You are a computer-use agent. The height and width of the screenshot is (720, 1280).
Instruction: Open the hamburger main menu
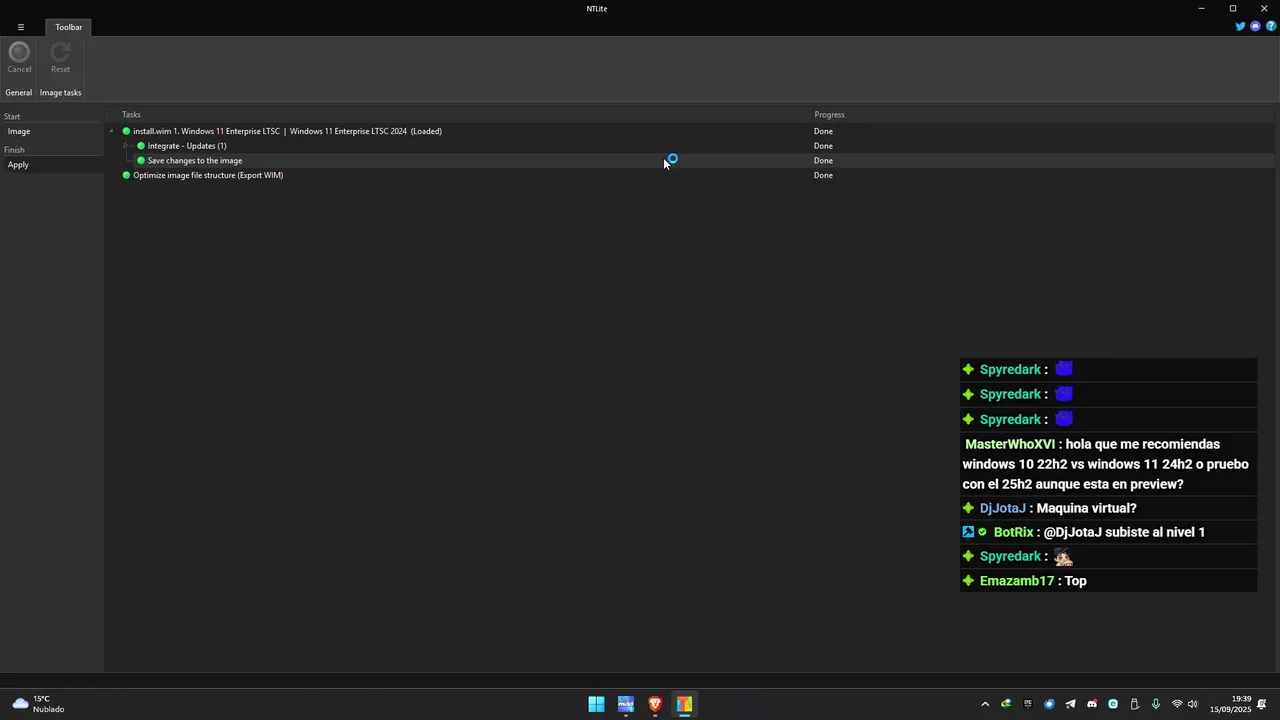[x=20, y=27]
